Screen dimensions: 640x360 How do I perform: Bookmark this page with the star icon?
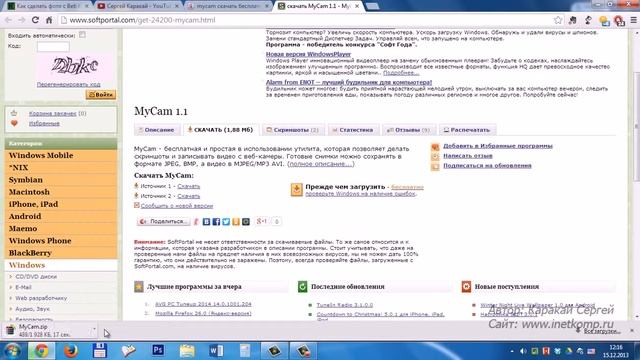point(558,20)
